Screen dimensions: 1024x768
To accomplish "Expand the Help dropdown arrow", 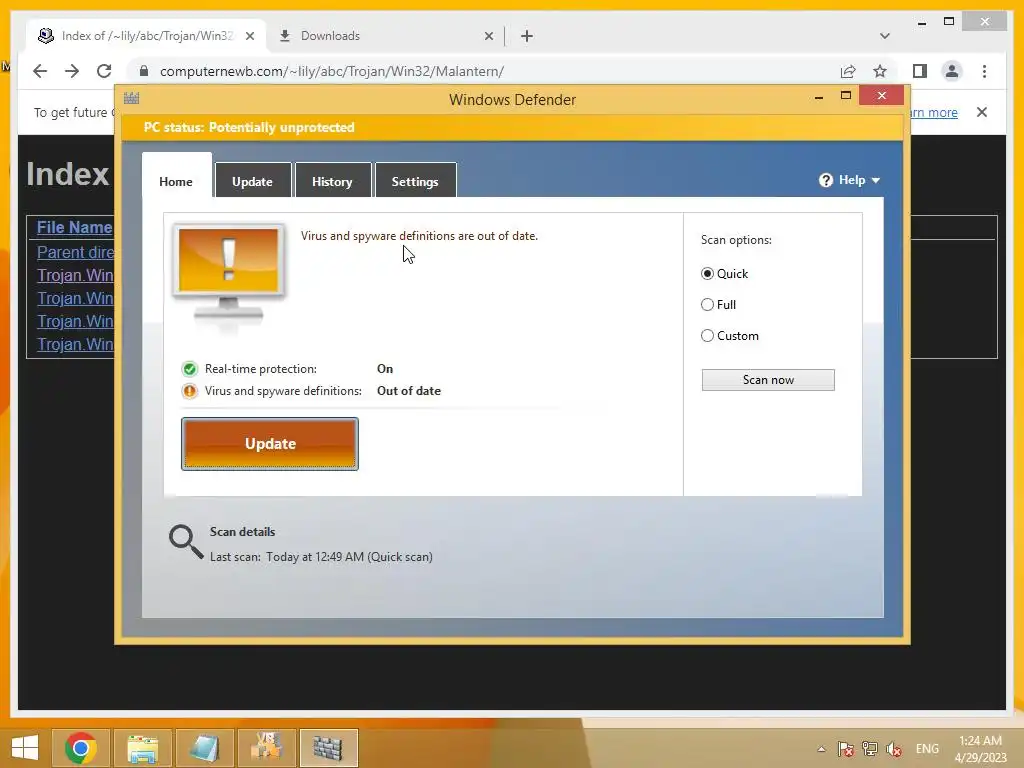I will pos(876,181).
